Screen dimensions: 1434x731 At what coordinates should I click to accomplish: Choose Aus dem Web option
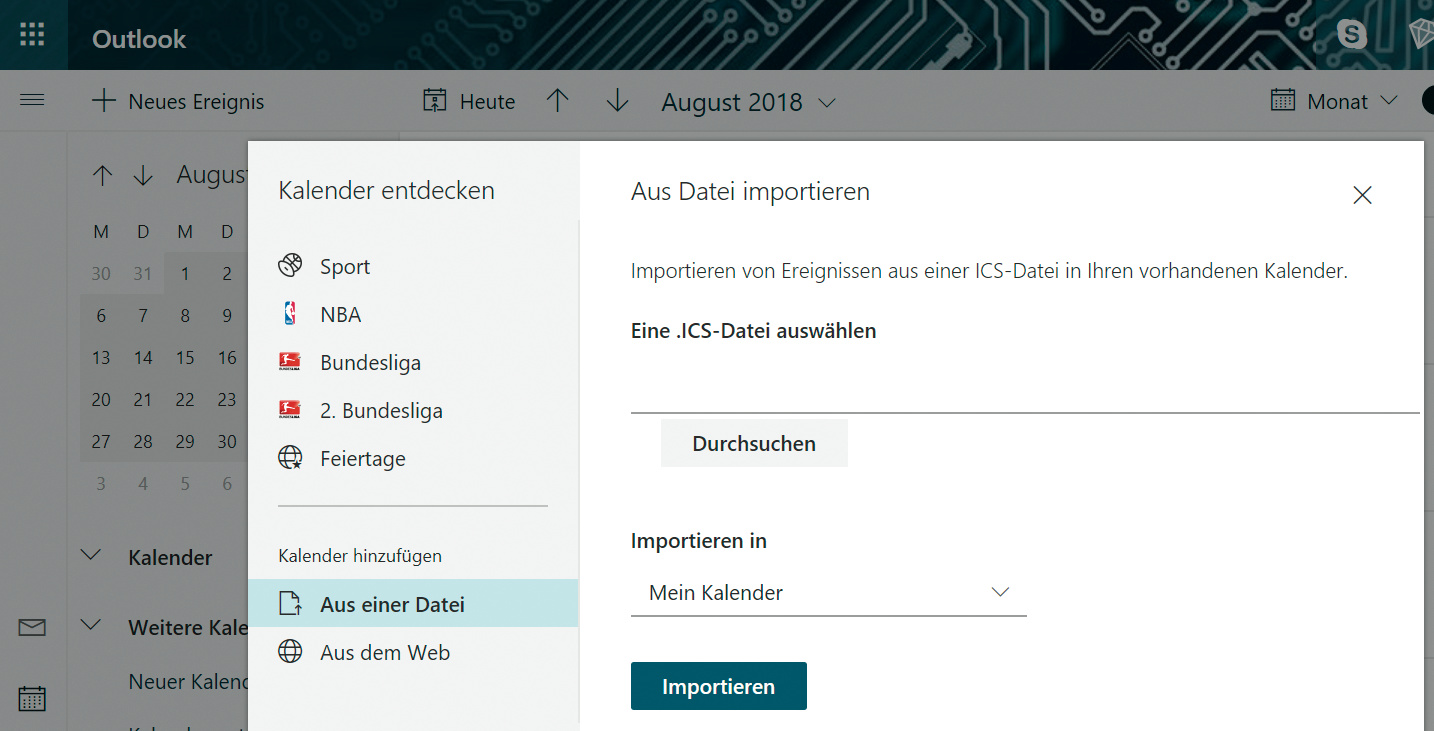(385, 653)
